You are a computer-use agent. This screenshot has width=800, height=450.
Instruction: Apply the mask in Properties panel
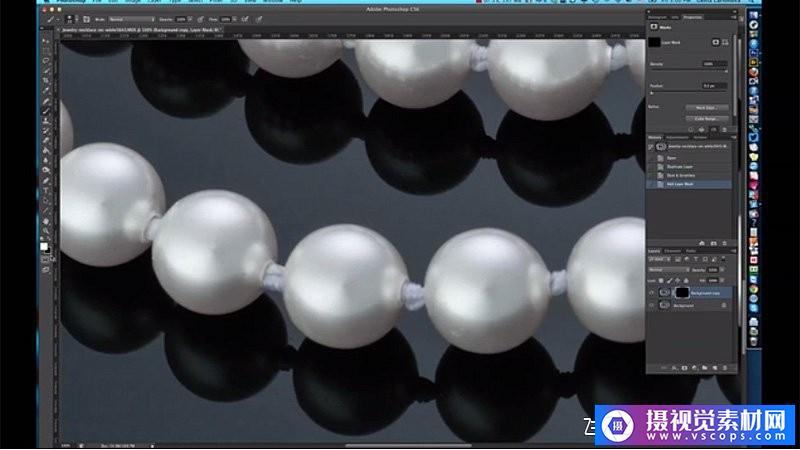702,130
